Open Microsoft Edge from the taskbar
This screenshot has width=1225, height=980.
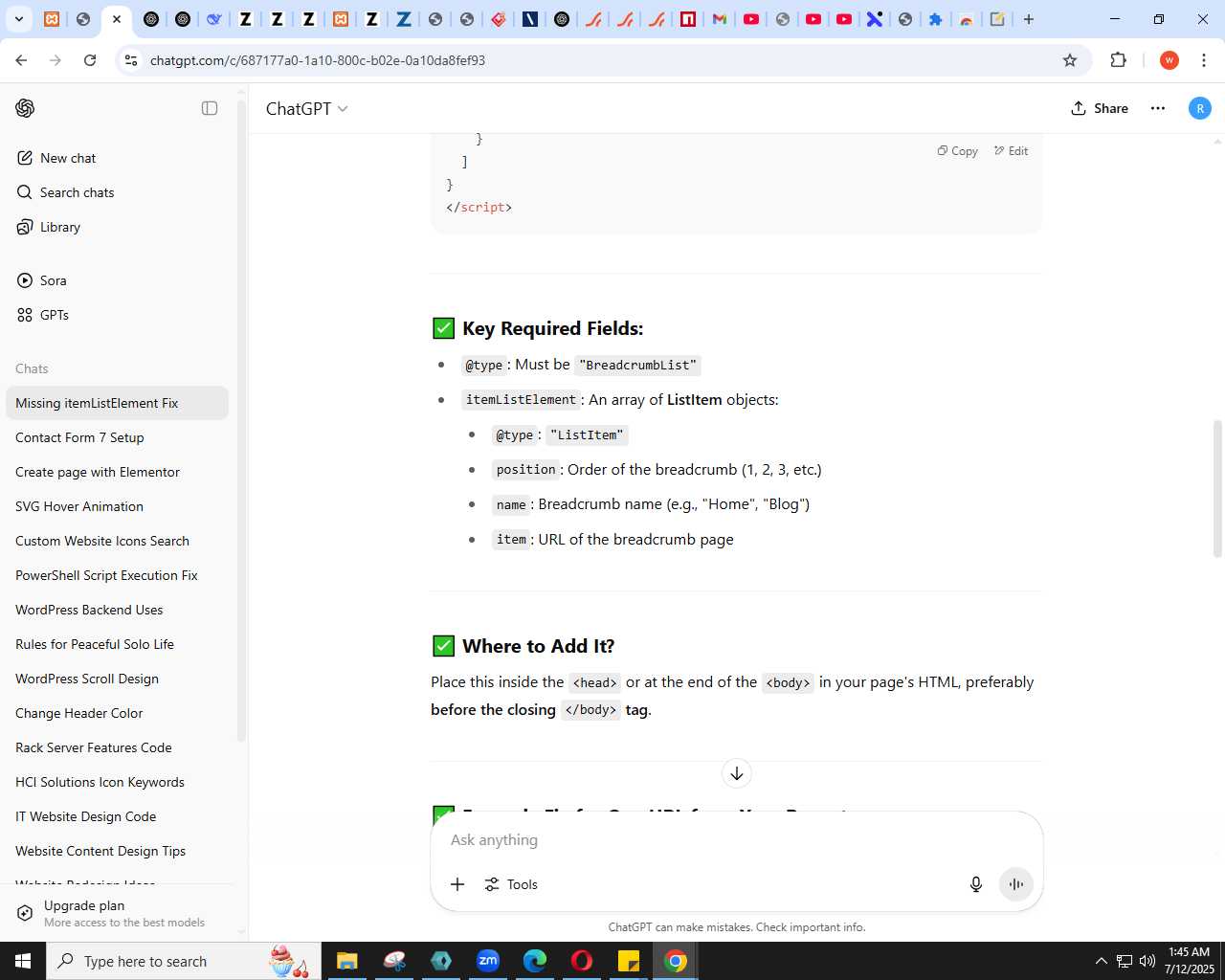(535, 961)
